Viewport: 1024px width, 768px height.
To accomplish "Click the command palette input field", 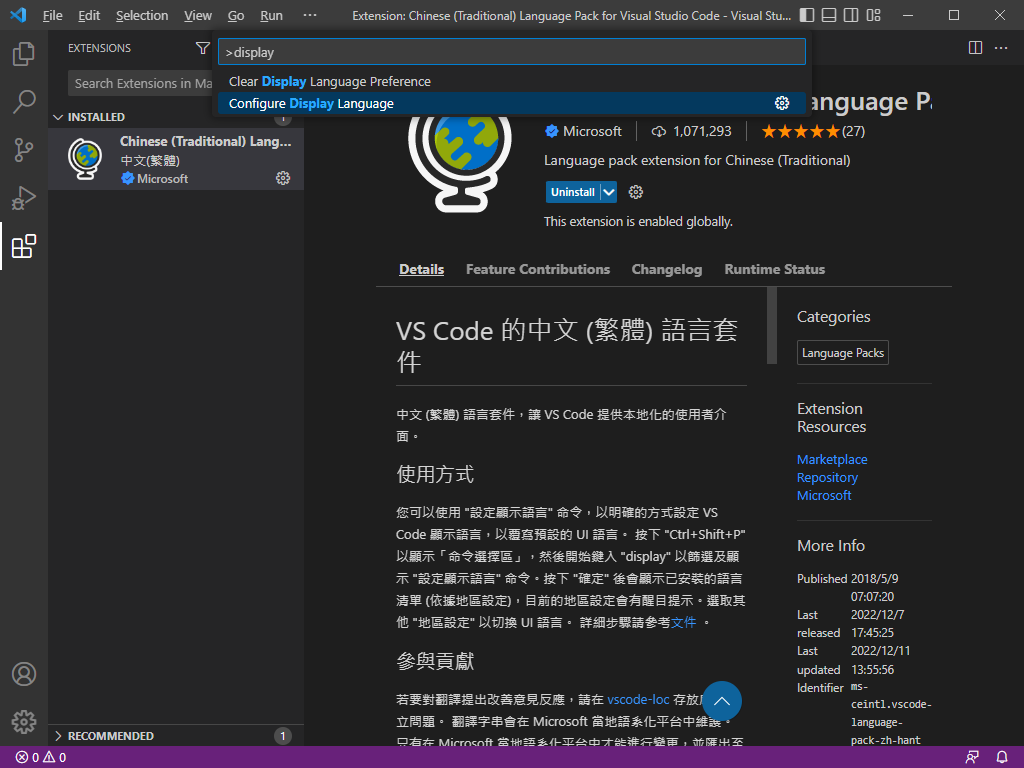I will (x=512, y=52).
